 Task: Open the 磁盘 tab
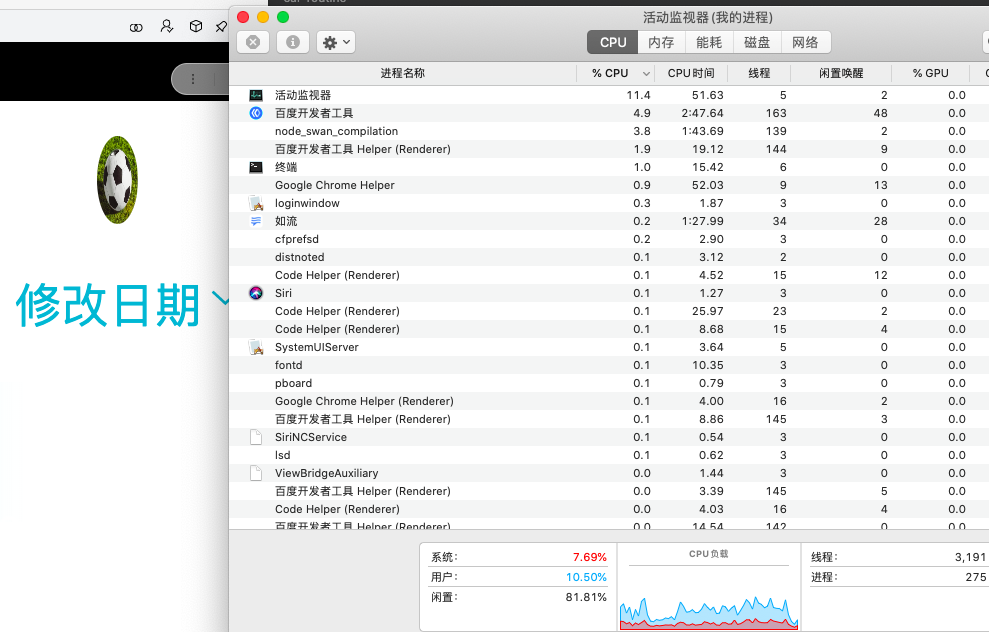(757, 42)
